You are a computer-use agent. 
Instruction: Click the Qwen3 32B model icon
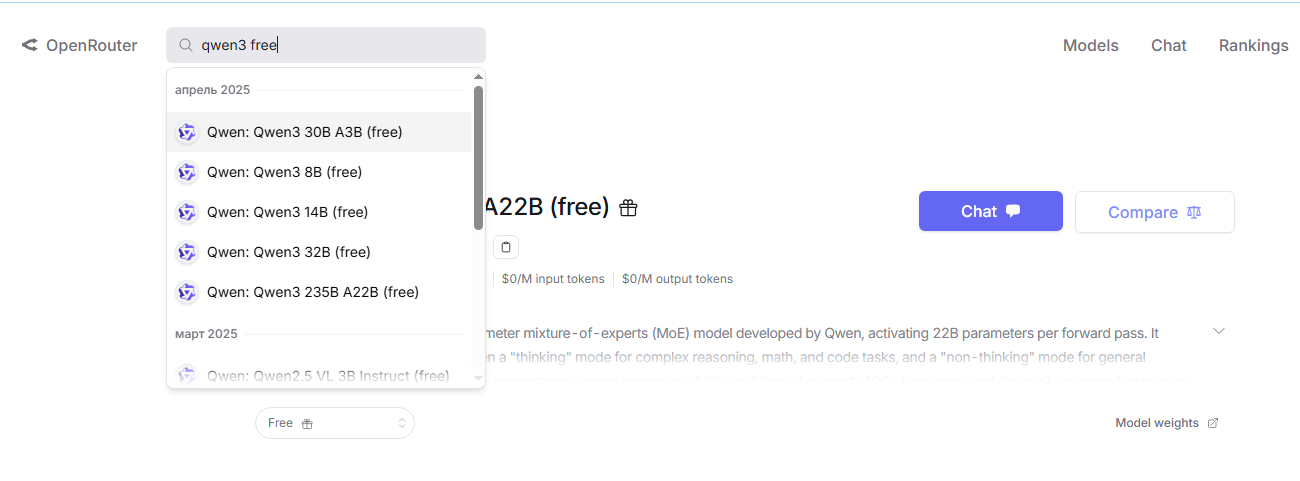coord(187,252)
